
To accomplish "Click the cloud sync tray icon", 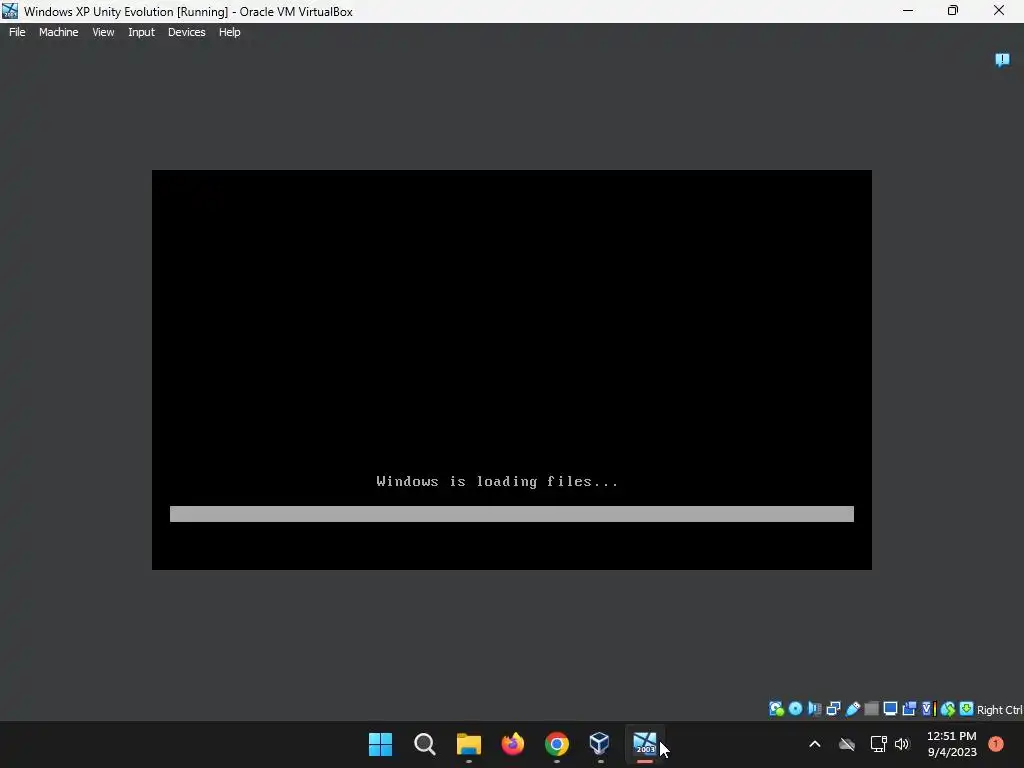I will click(x=847, y=744).
